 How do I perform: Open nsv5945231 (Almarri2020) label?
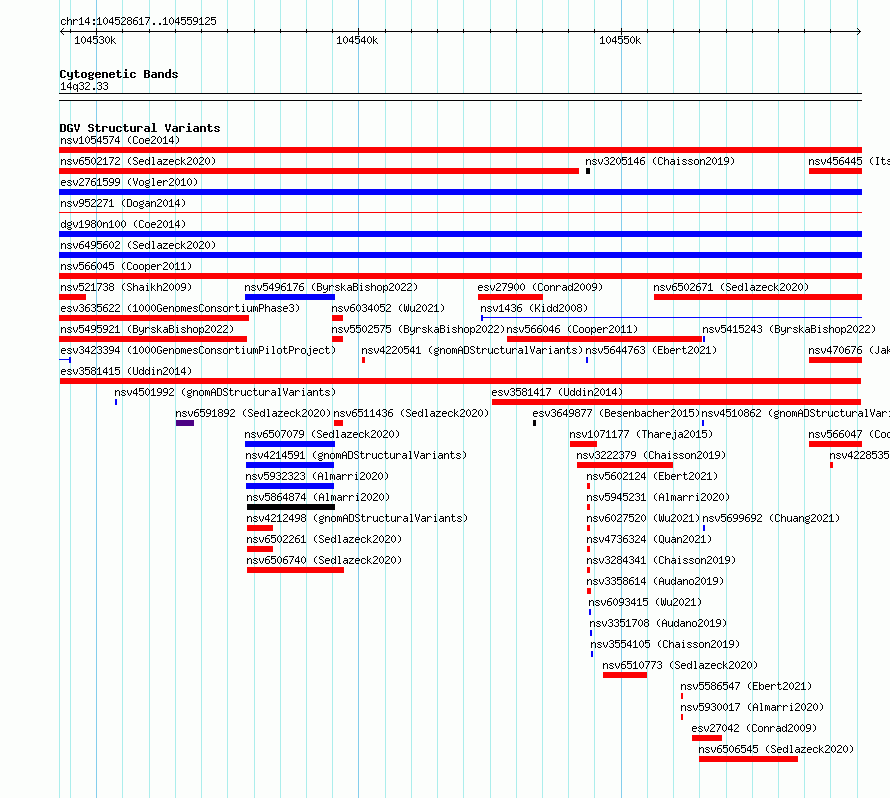pos(658,497)
